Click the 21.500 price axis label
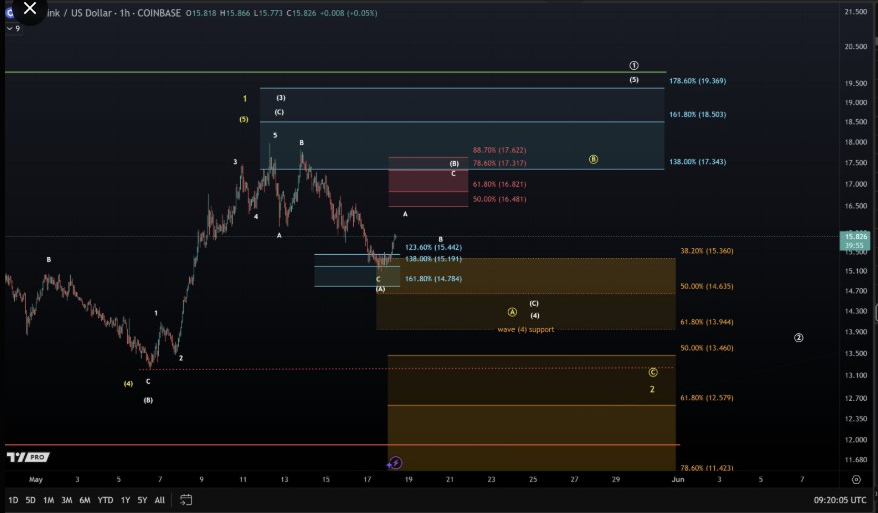The height and width of the screenshot is (513, 878). tap(856, 12)
